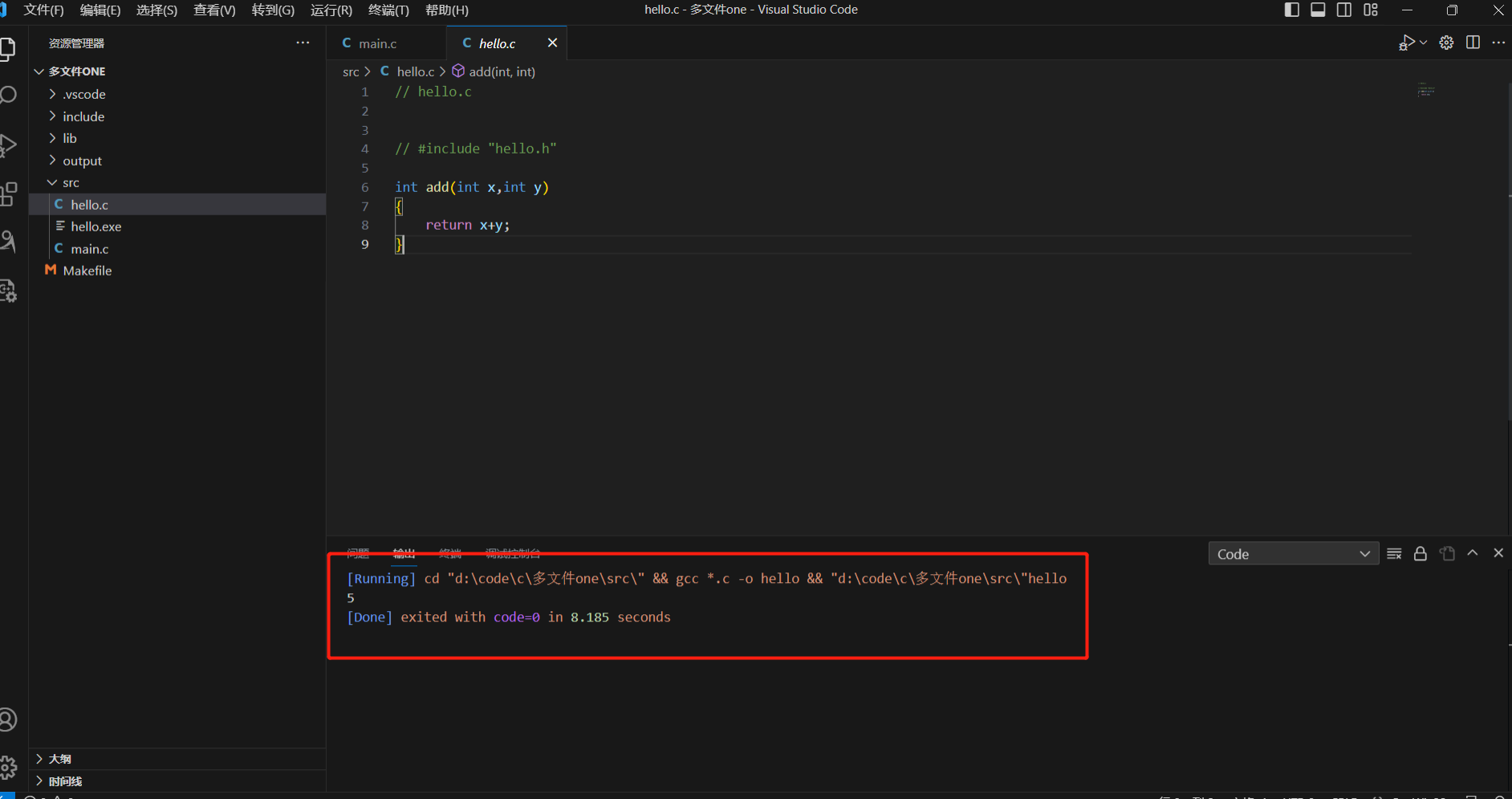Expand the lib folder
Screen dimensions: 1512x799
[177, 138]
